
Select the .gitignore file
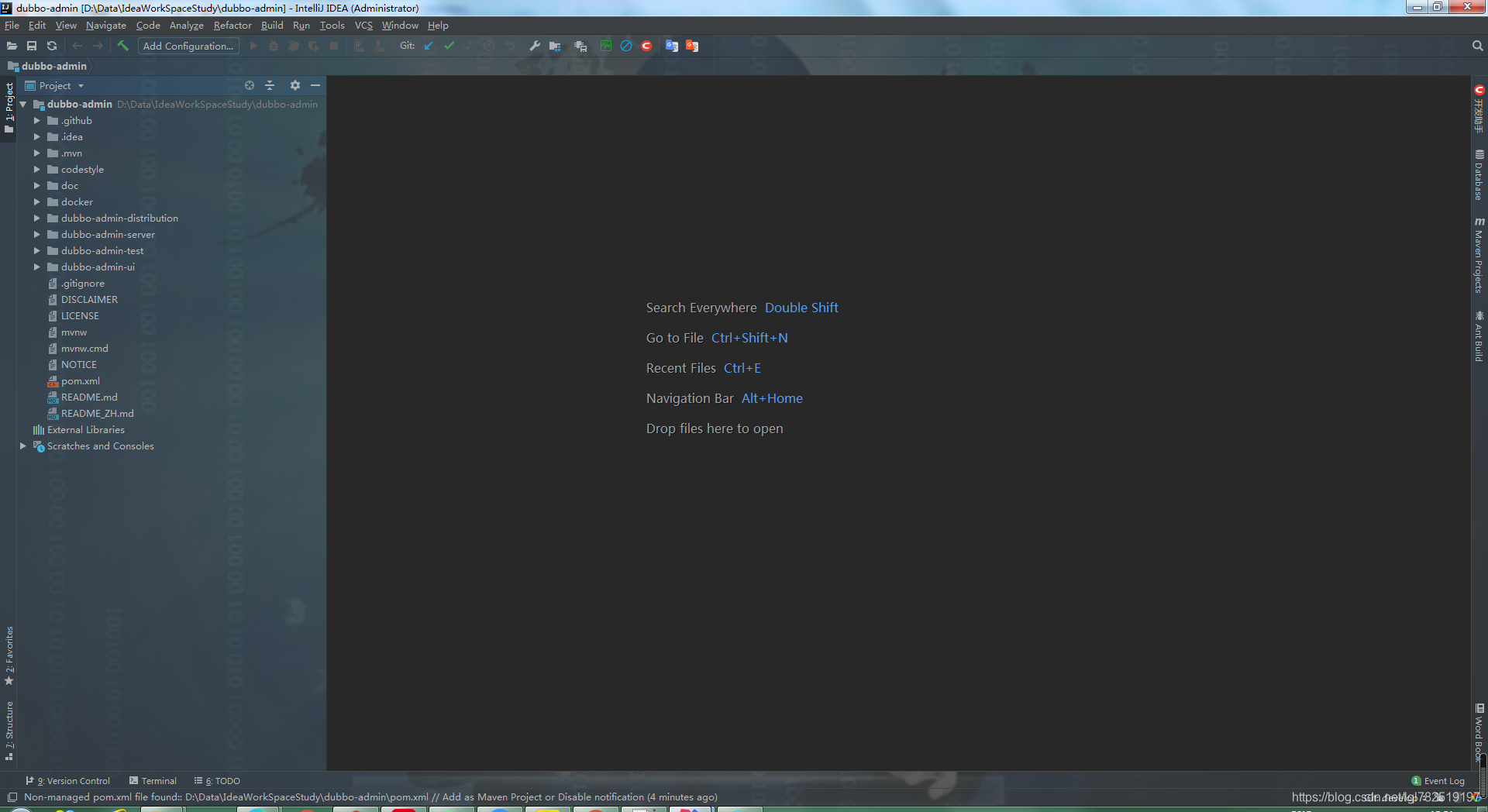pos(82,284)
